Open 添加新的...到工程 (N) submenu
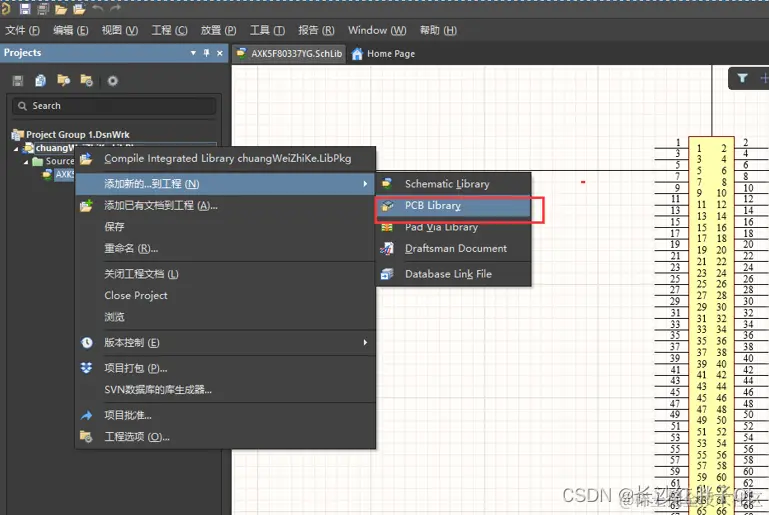 (x=225, y=184)
